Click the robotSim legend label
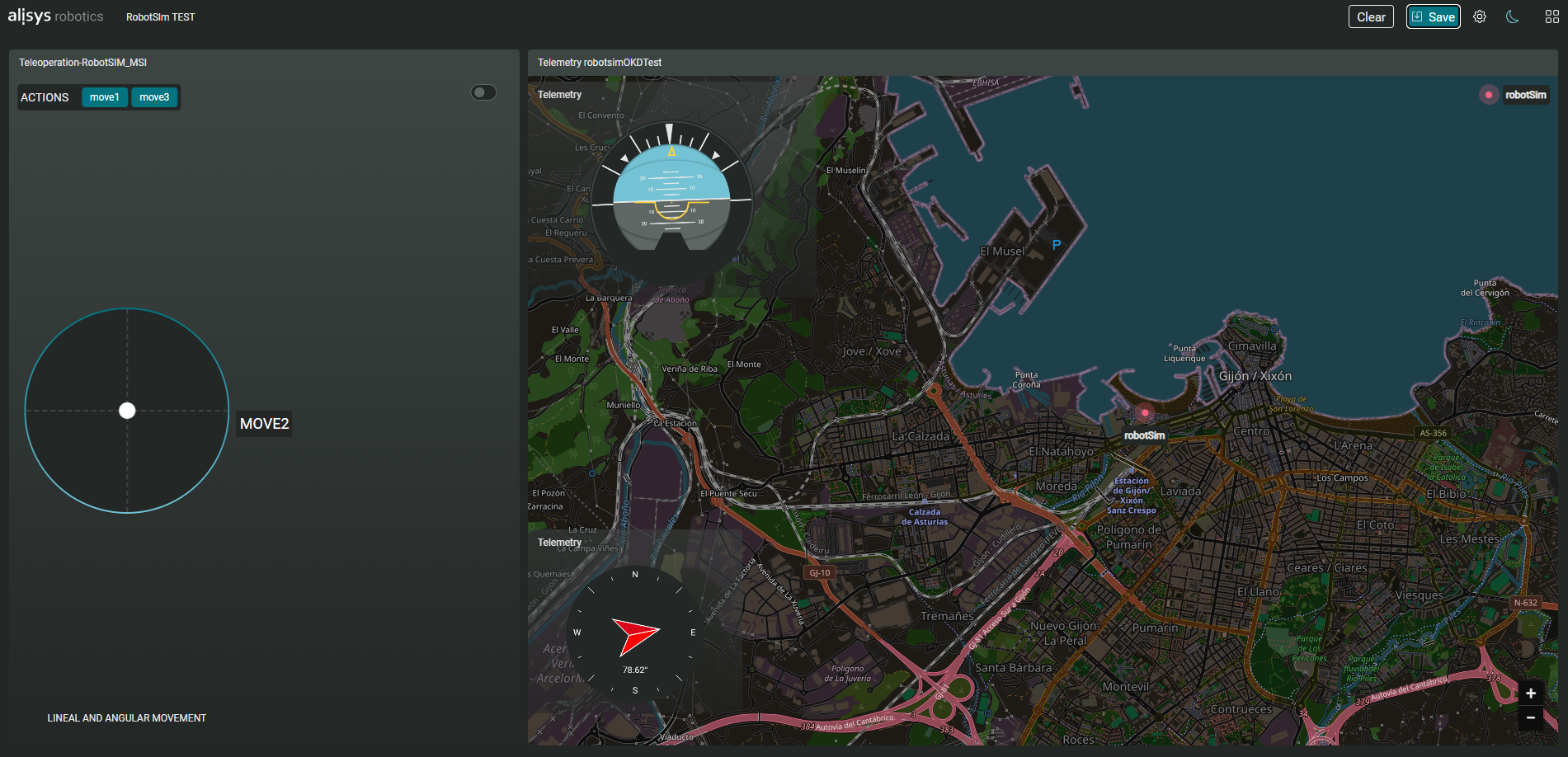This screenshot has width=1568, height=757. coord(1526,95)
